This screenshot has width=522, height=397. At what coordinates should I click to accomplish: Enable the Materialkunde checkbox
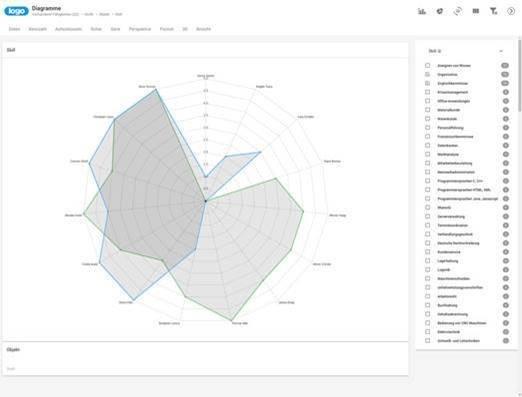pos(428,110)
